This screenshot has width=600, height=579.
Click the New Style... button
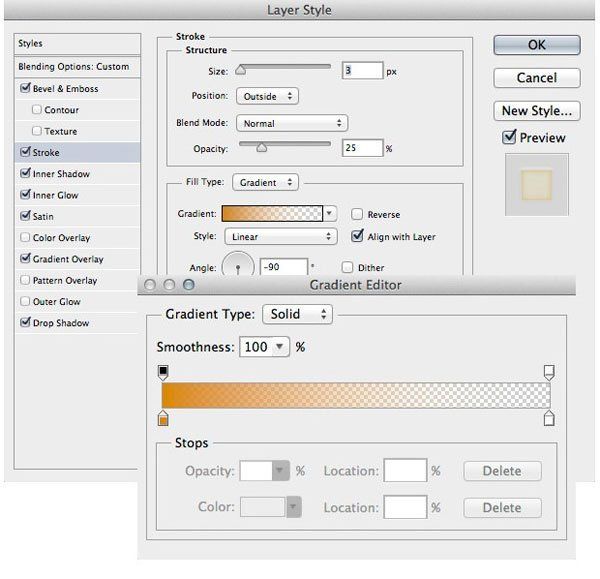536,111
